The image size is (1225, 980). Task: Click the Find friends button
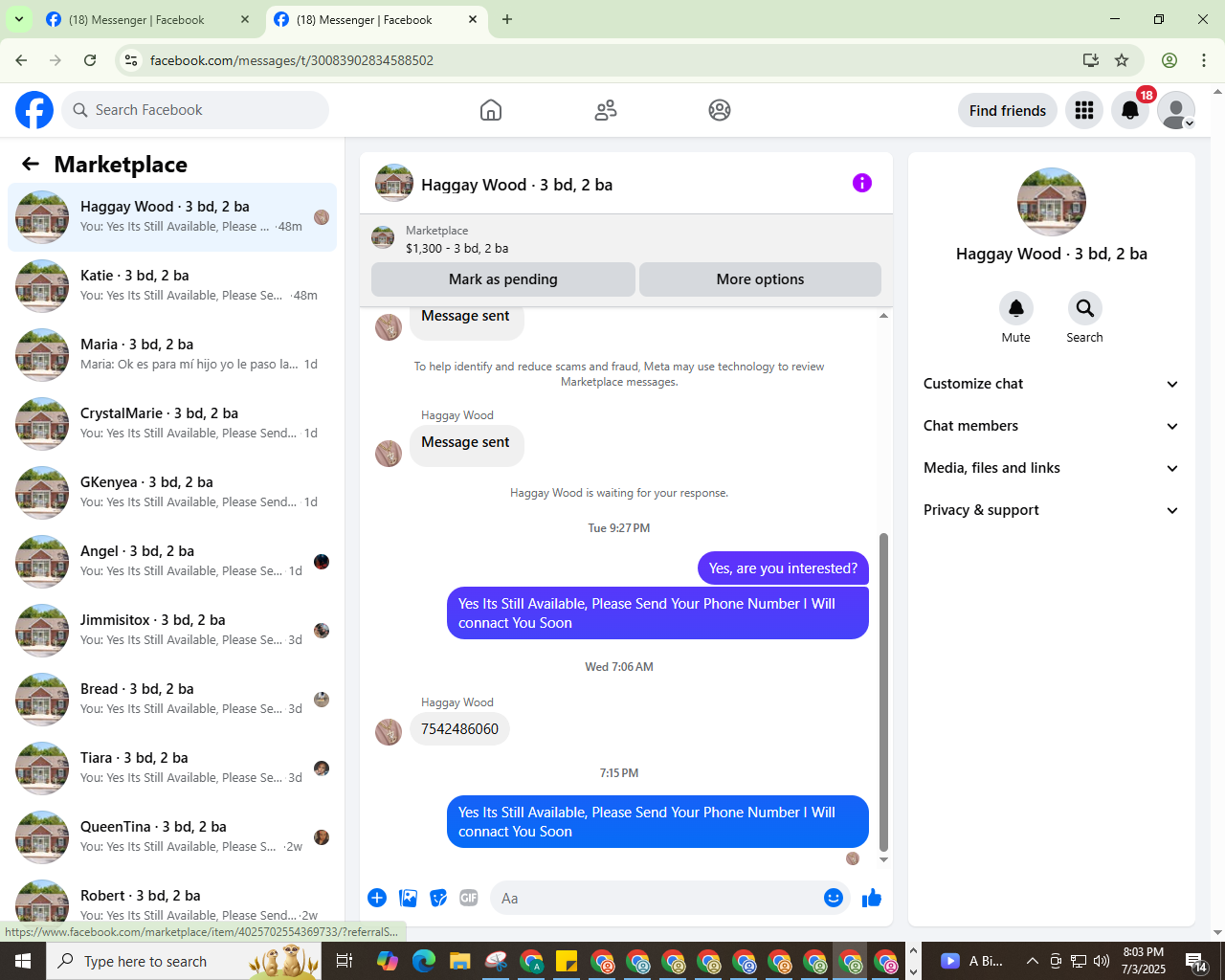point(1008,110)
